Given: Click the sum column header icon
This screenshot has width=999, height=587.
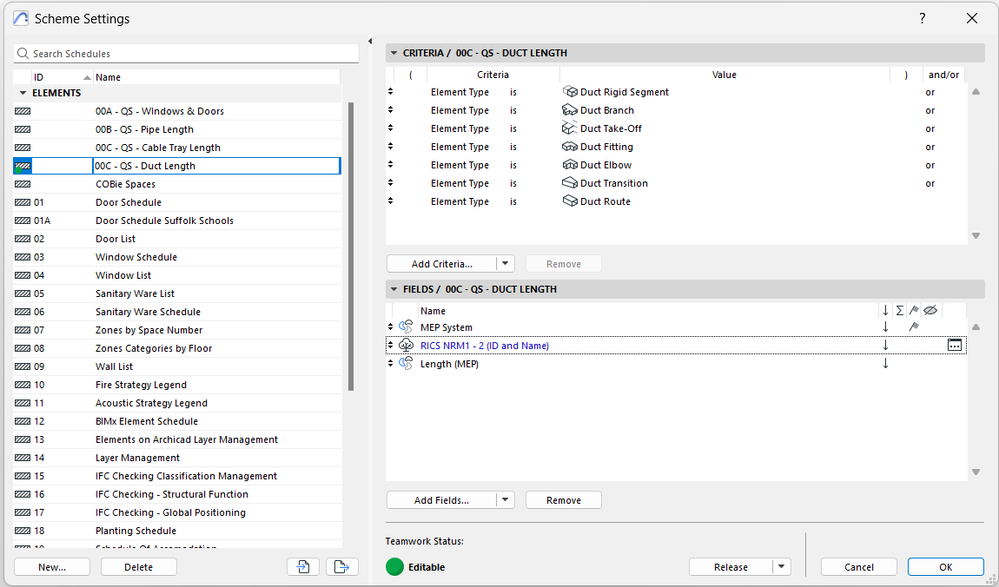Looking at the screenshot, I should click(x=900, y=310).
